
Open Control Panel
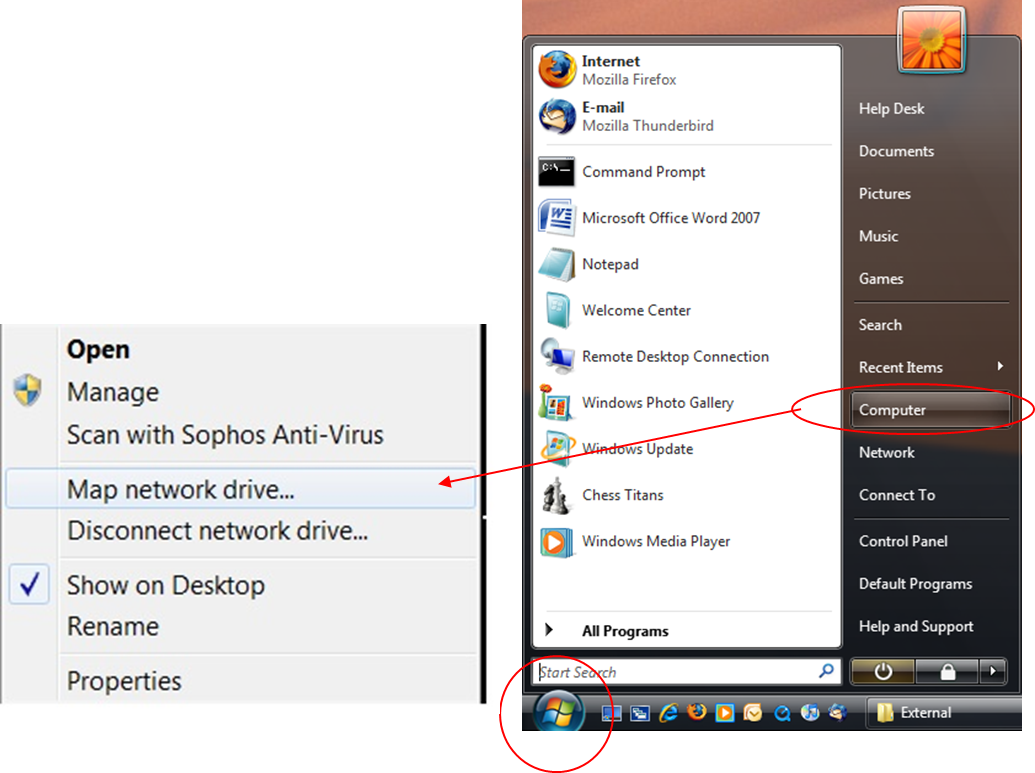pos(903,541)
